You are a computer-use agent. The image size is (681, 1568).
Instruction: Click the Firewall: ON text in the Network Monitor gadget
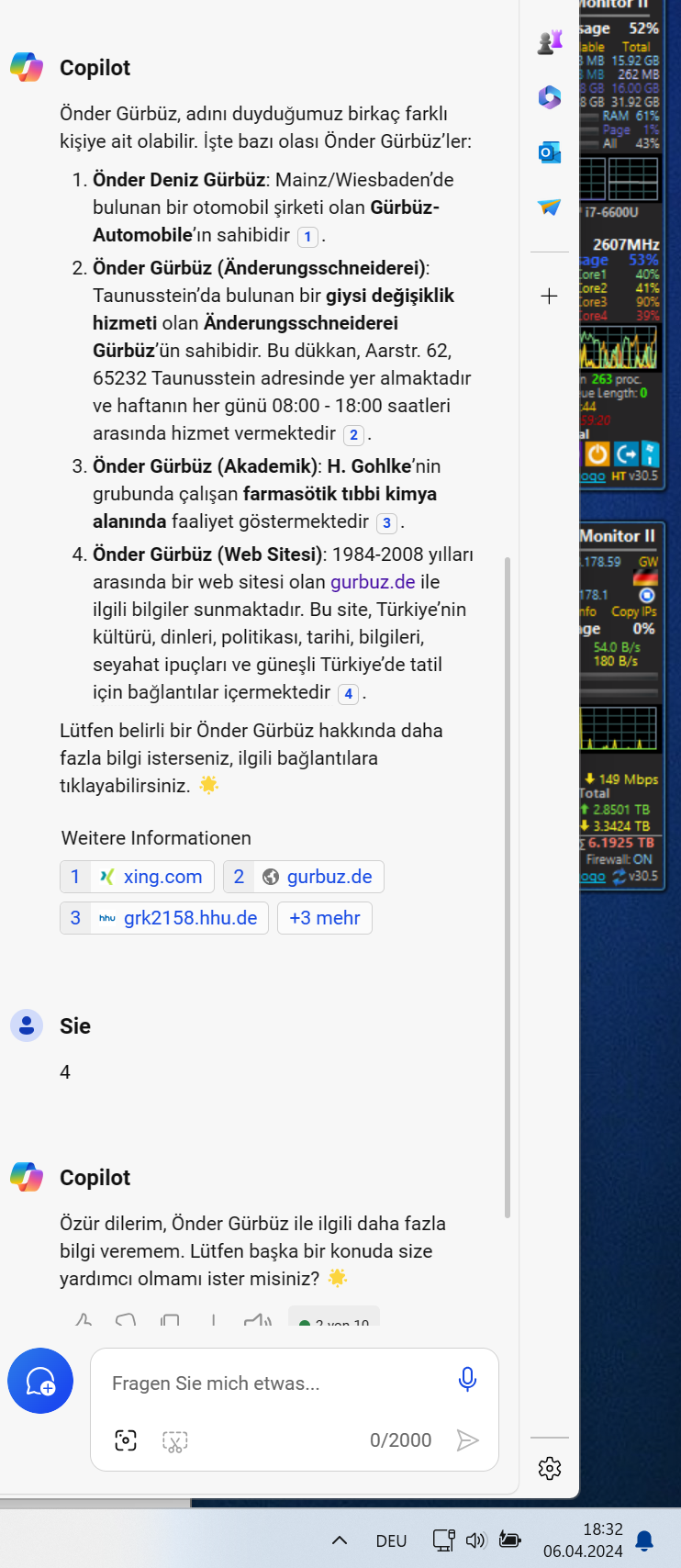619,859
